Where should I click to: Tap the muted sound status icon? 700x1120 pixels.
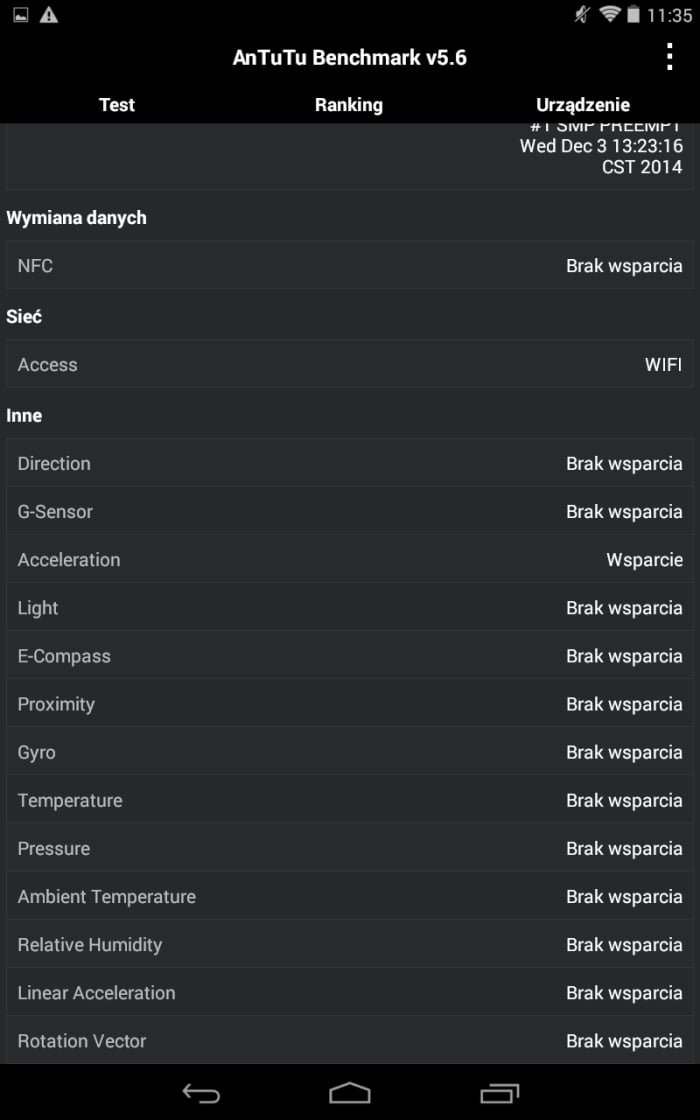coord(583,14)
